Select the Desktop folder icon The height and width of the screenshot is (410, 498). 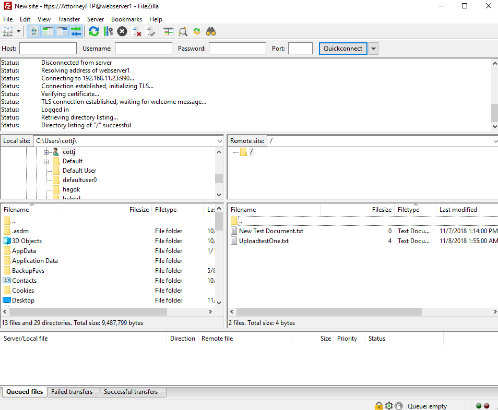(7, 300)
